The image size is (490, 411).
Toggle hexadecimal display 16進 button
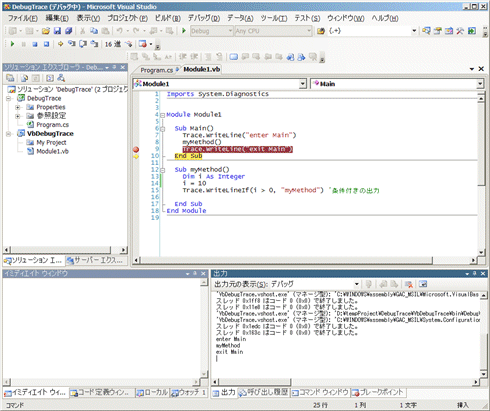113,44
